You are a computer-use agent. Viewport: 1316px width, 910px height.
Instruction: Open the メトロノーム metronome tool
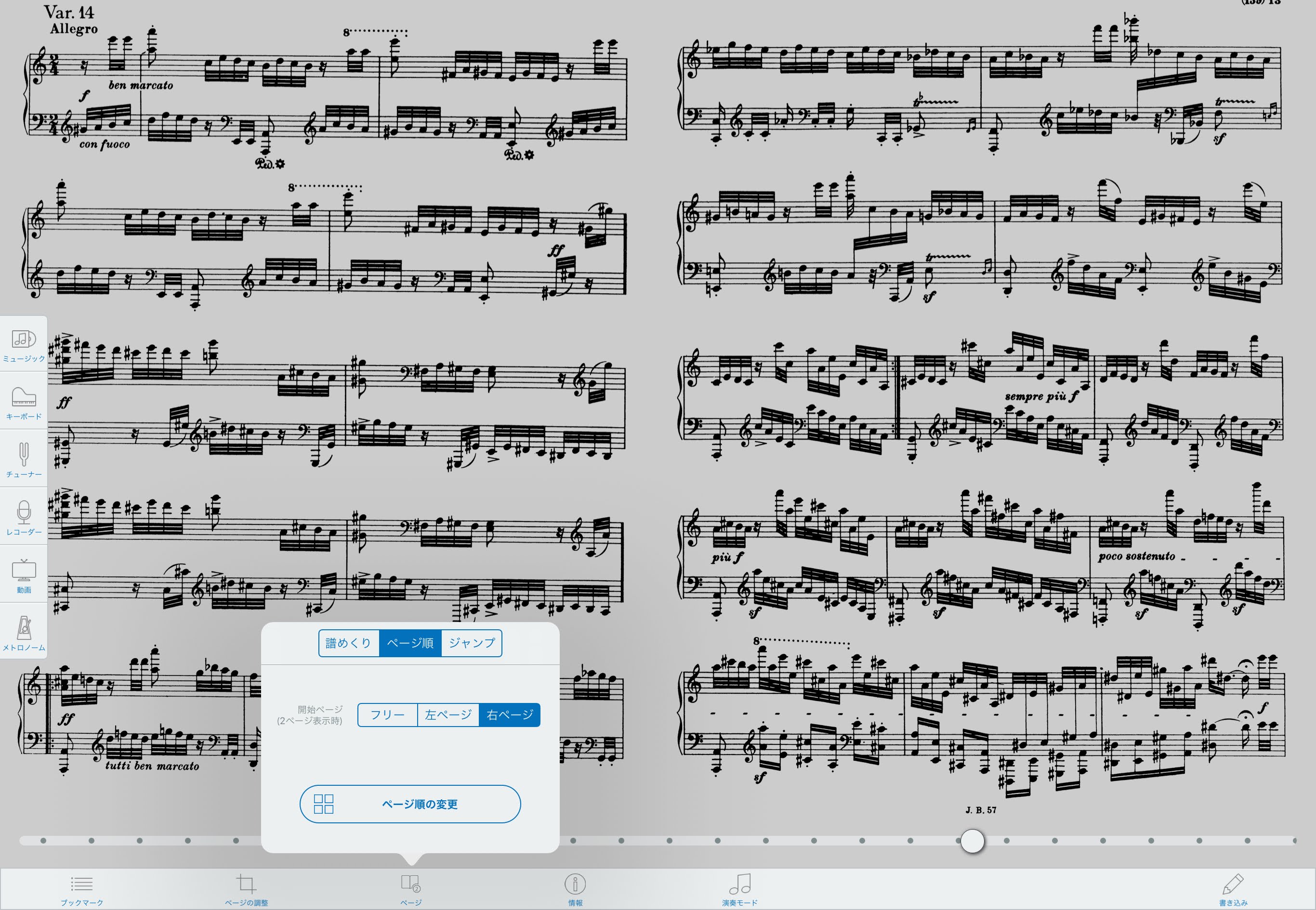[24, 632]
